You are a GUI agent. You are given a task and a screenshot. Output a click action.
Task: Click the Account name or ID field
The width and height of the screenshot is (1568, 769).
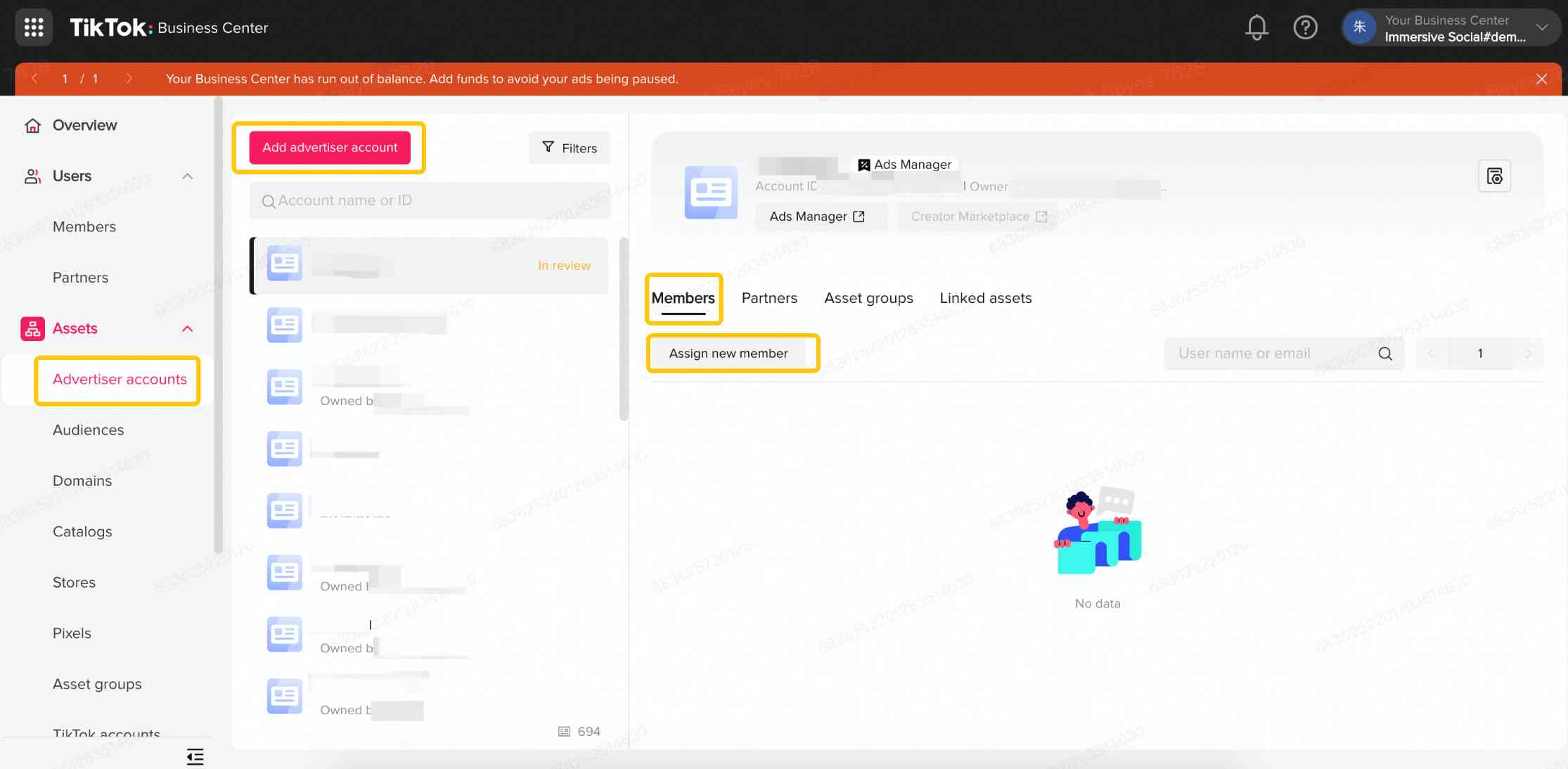click(429, 201)
